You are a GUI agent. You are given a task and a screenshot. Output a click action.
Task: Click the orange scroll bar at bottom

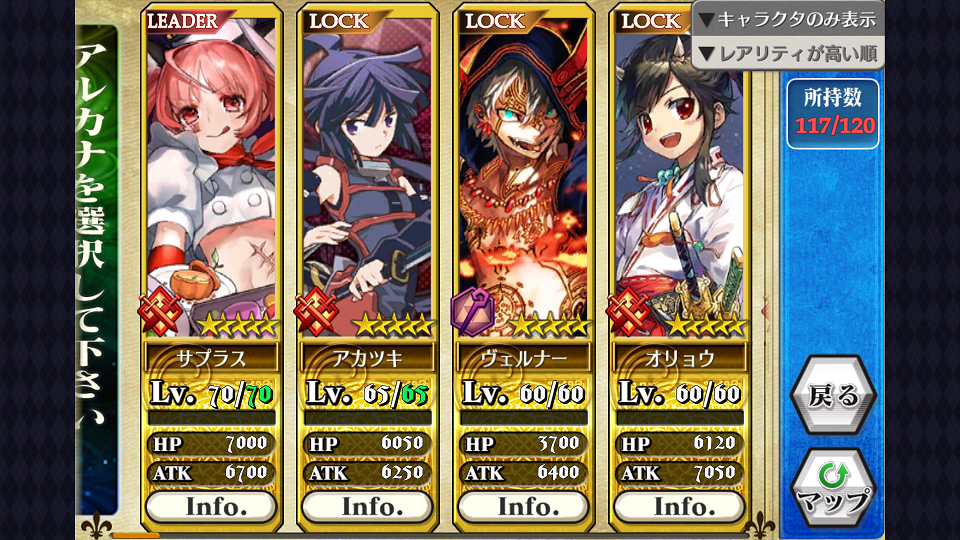136,536
